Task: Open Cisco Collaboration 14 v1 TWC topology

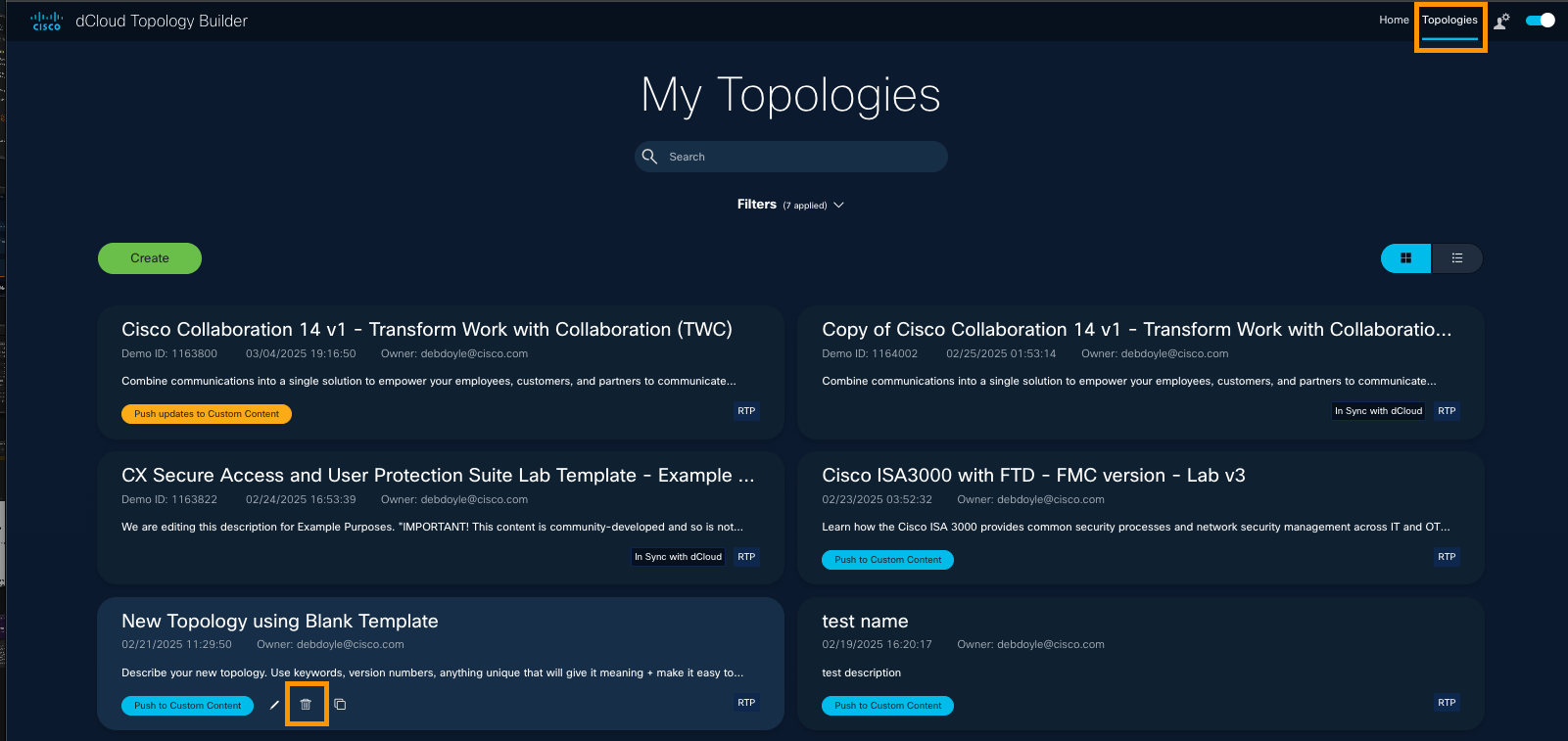Action: [x=427, y=330]
